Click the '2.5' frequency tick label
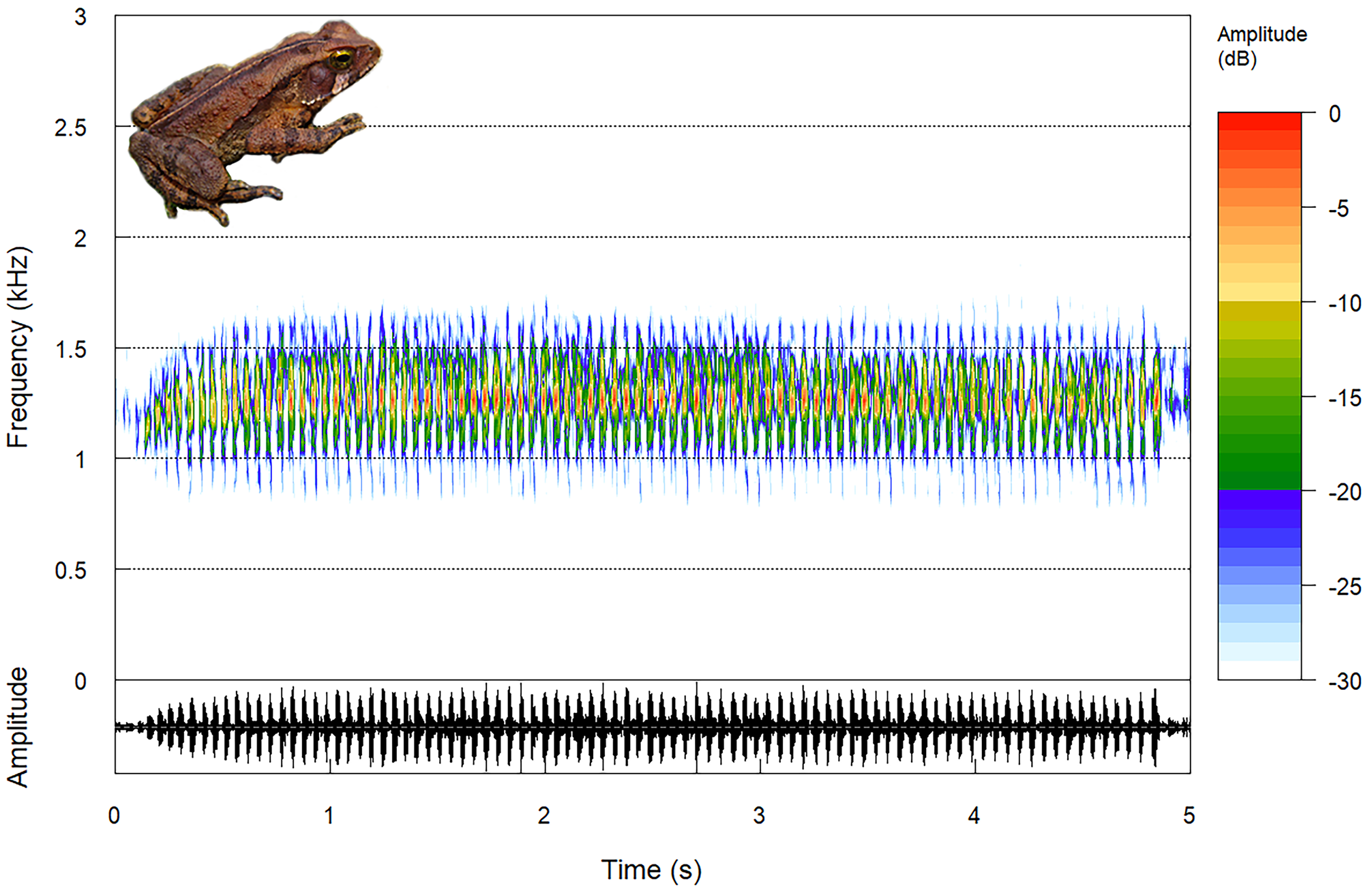 tap(71, 128)
